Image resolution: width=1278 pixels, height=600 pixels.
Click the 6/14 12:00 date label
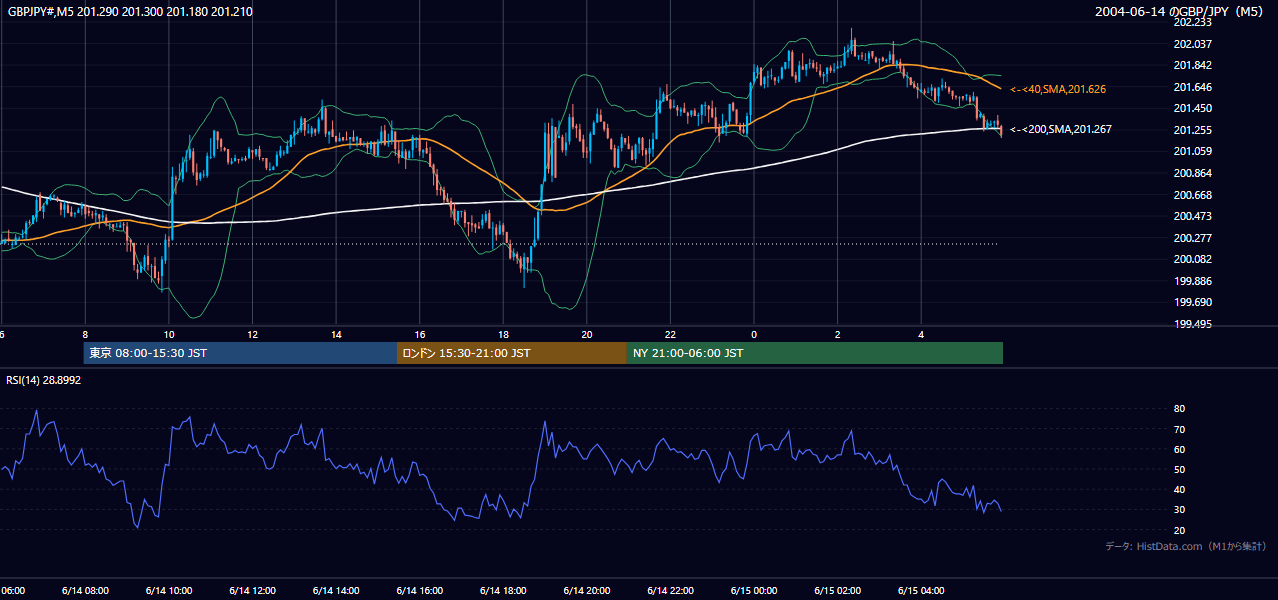pos(252,591)
